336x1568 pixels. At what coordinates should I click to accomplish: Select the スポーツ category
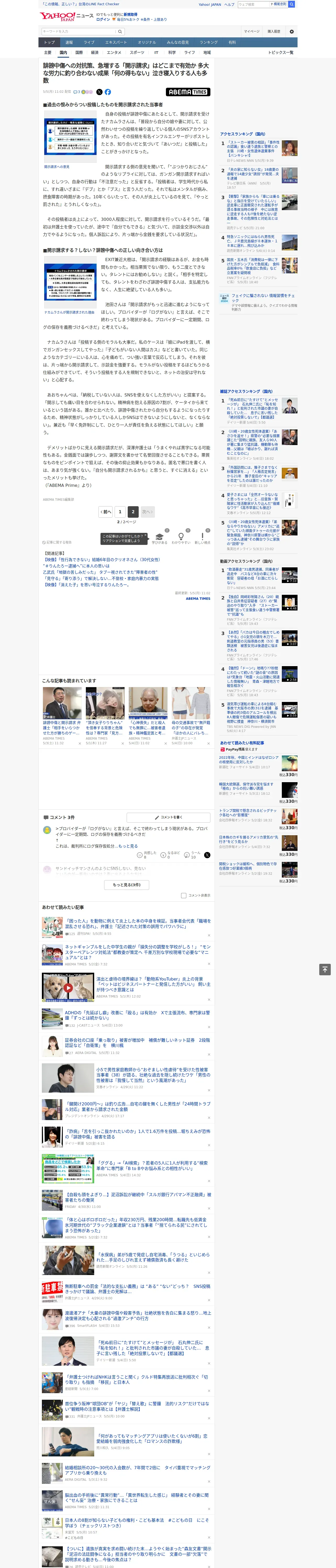pos(137,52)
